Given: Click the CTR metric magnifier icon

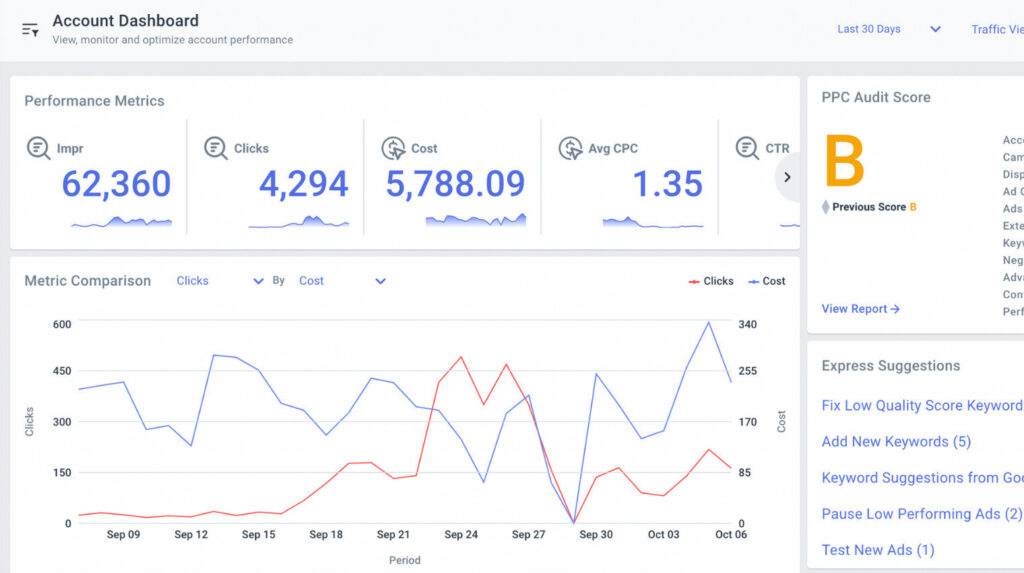Looking at the screenshot, I should [747, 148].
